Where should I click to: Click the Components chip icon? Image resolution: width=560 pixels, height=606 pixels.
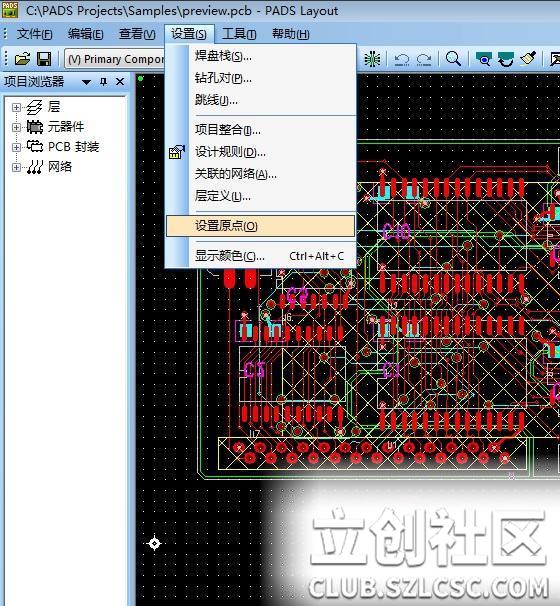coord(34,127)
